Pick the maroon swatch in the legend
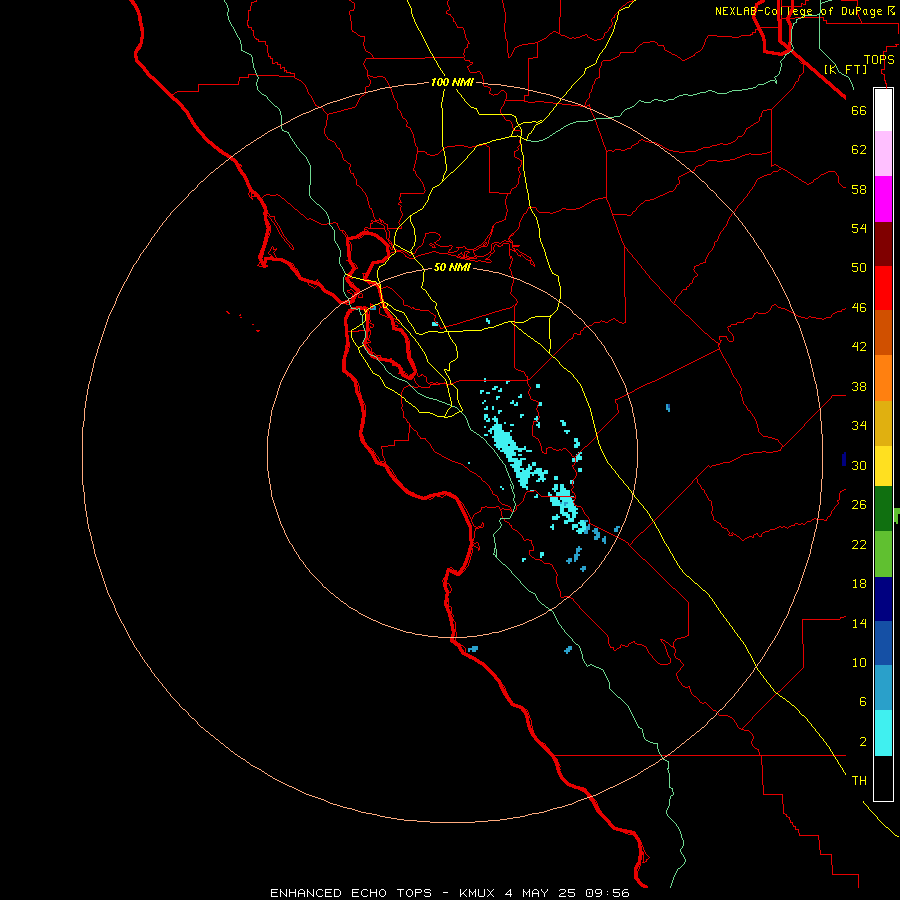This screenshot has height=900, width=900. (883, 244)
